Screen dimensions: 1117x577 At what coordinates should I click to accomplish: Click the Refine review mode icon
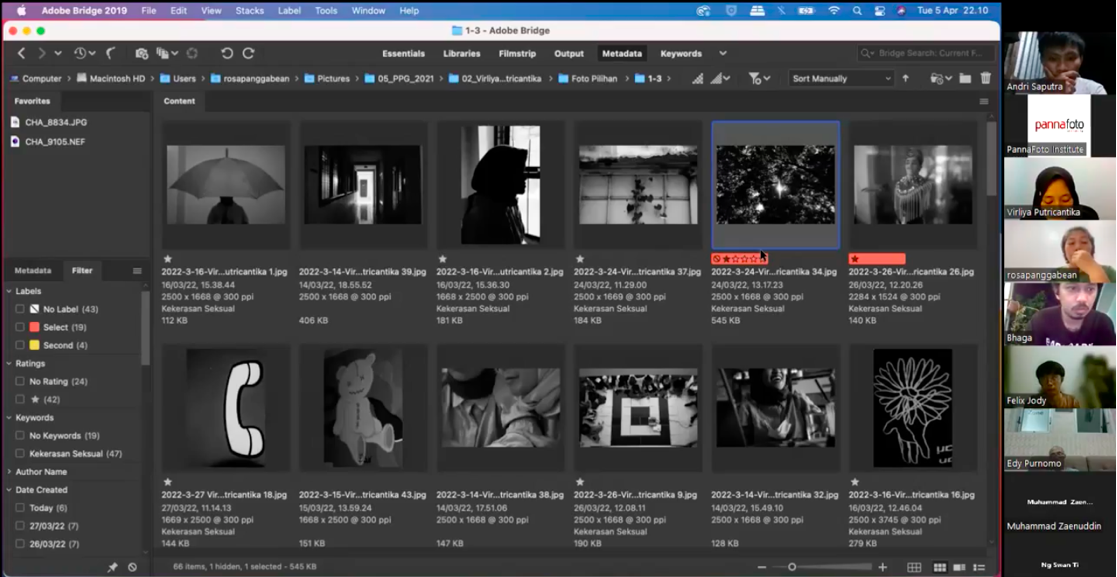click(163, 53)
